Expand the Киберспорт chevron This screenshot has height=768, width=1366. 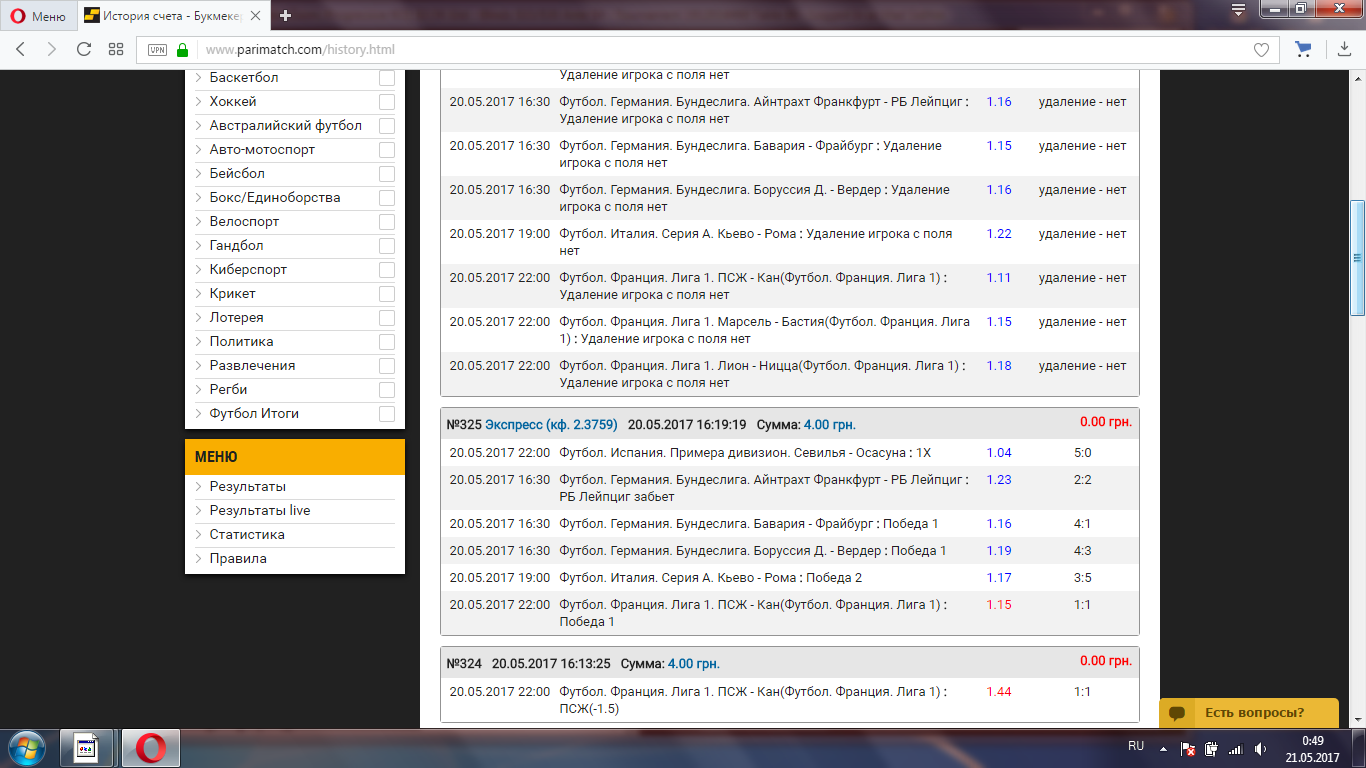click(x=198, y=270)
